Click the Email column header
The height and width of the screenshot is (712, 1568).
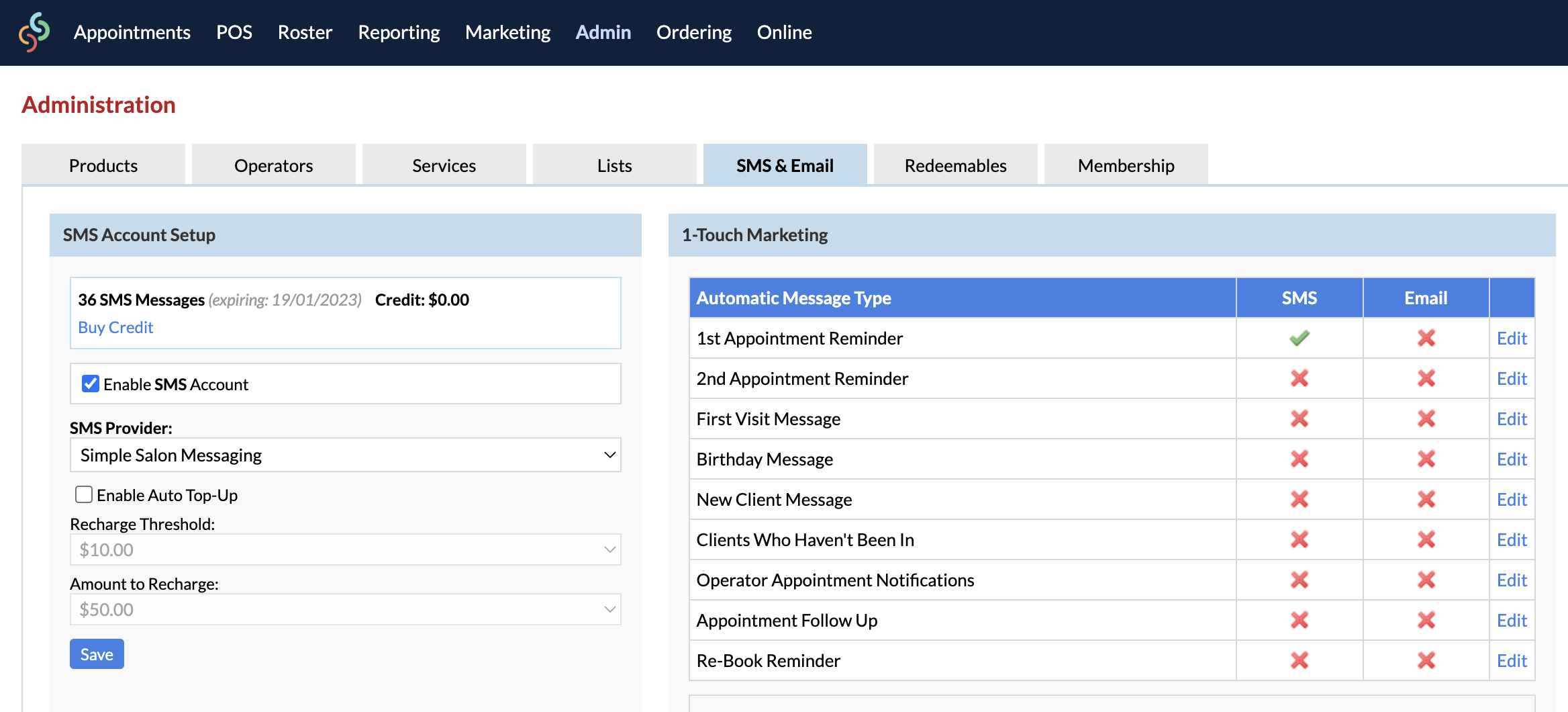pos(1426,298)
